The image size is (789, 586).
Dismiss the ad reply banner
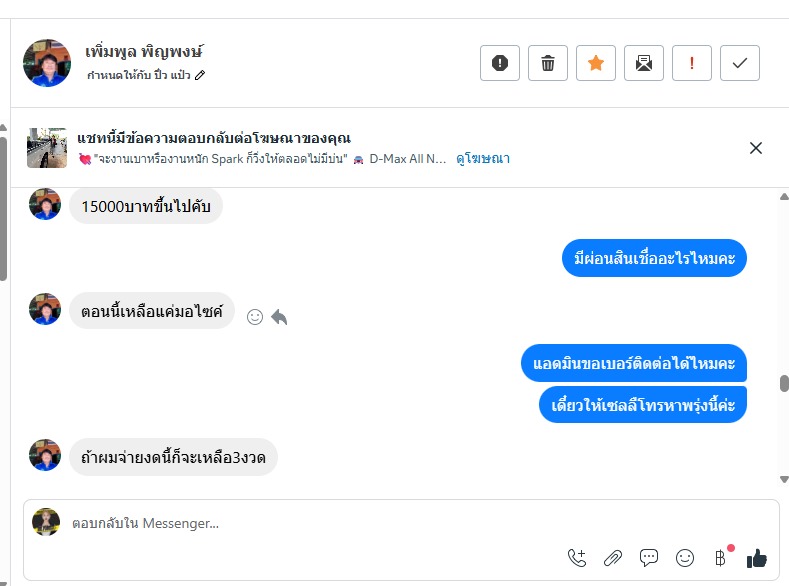(x=756, y=148)
